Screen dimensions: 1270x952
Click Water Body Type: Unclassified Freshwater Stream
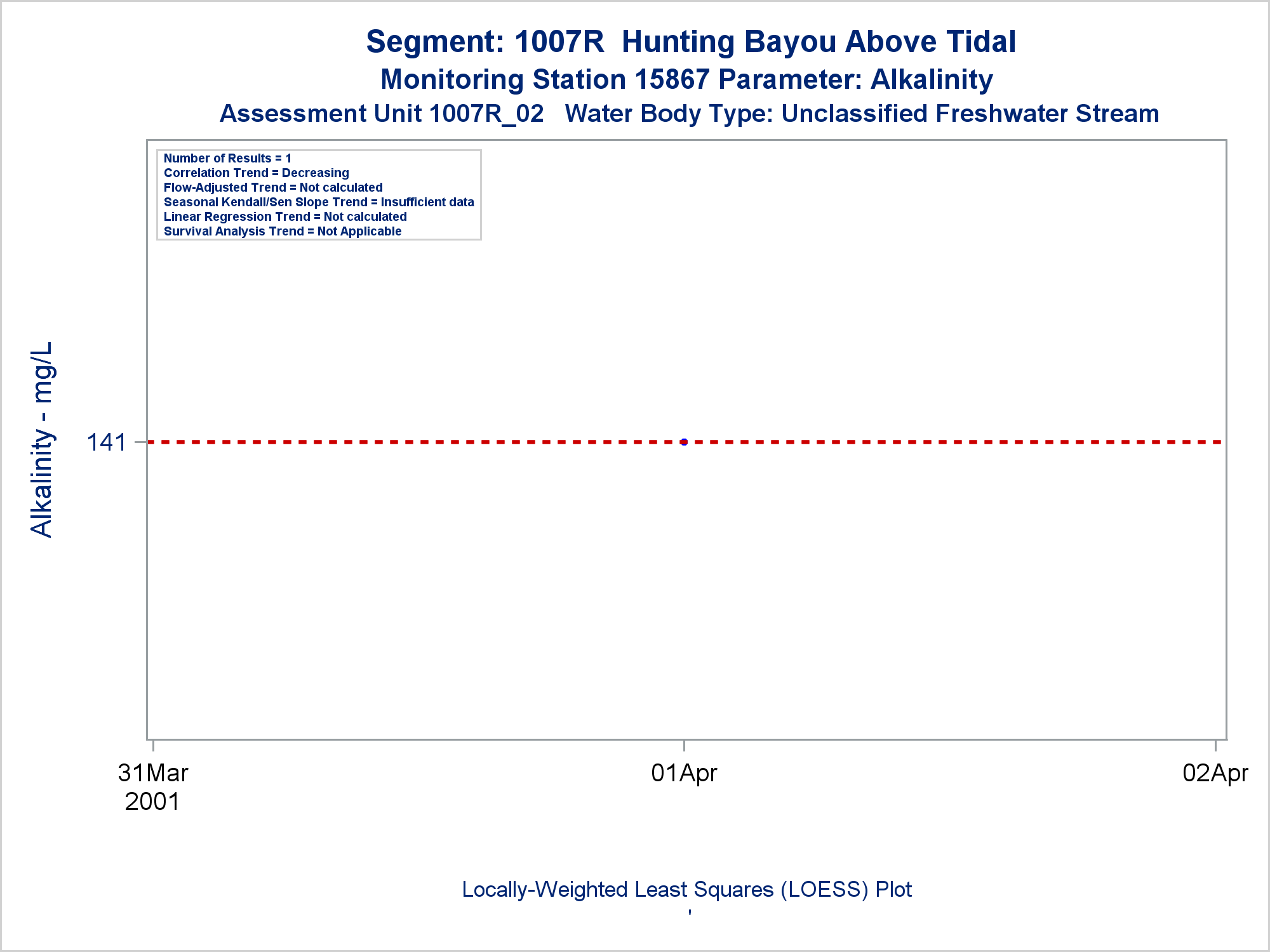point(862,114)
